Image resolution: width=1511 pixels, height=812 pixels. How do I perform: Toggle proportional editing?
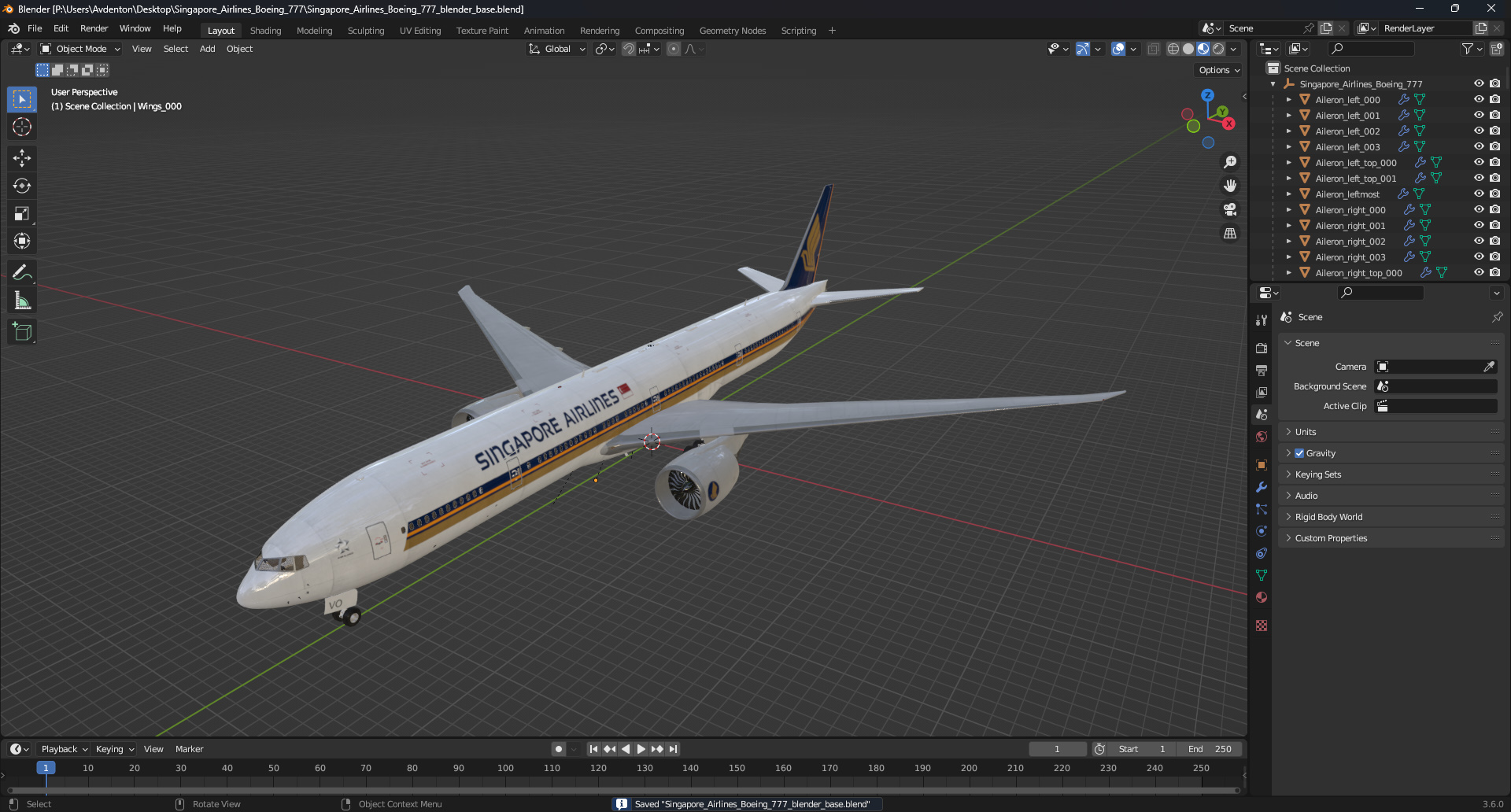point(674,49)
